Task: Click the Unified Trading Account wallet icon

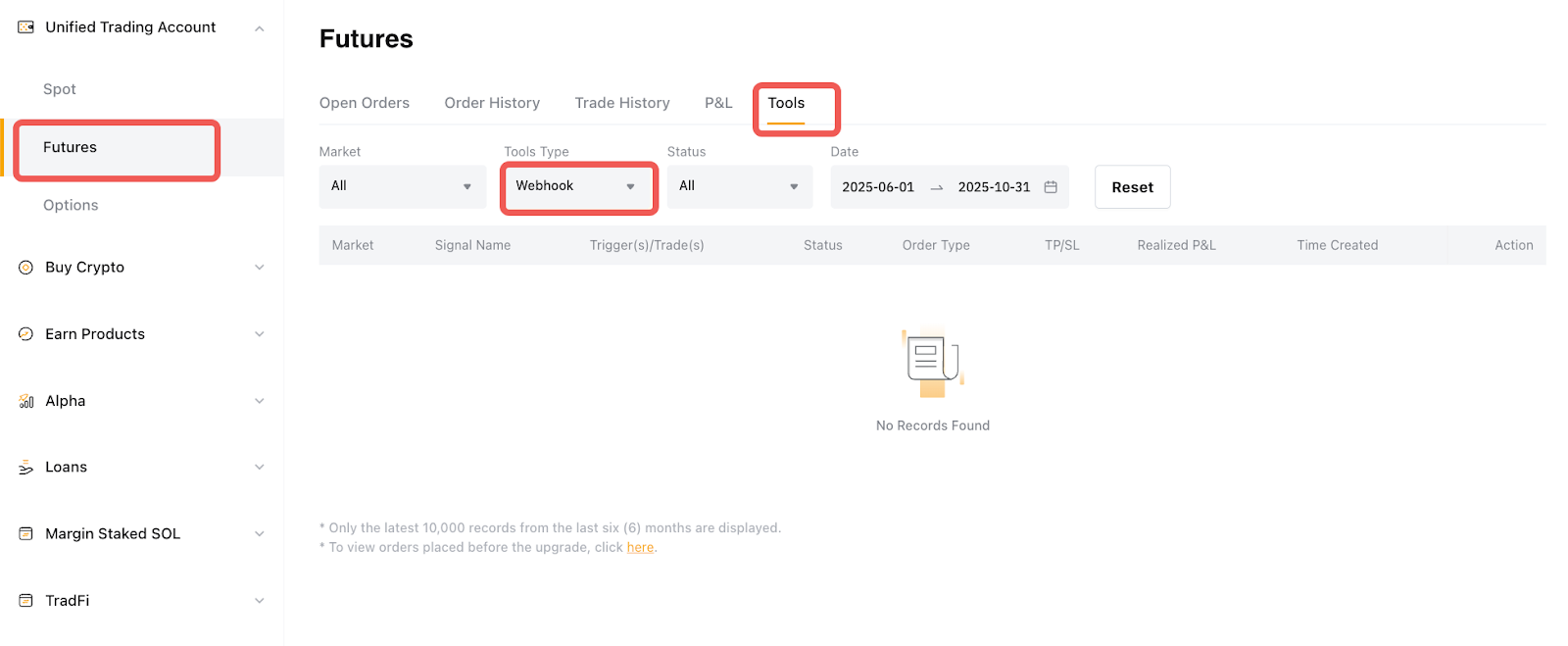Action: [26, 27]
